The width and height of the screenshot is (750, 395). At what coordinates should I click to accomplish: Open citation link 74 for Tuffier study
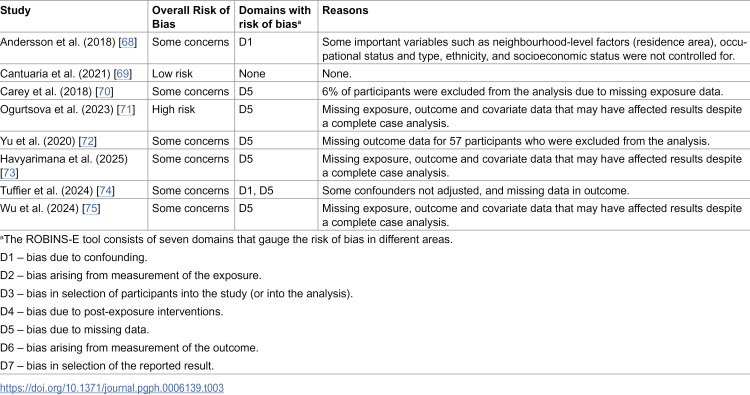105,190
